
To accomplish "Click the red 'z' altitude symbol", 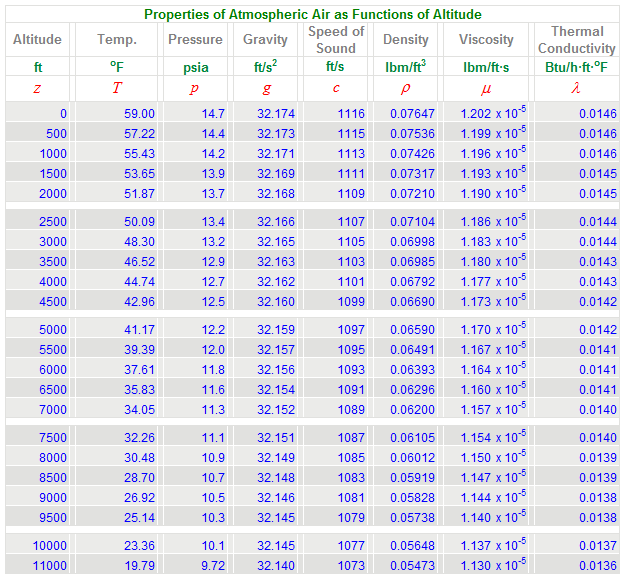I will [x=37, y=88].
